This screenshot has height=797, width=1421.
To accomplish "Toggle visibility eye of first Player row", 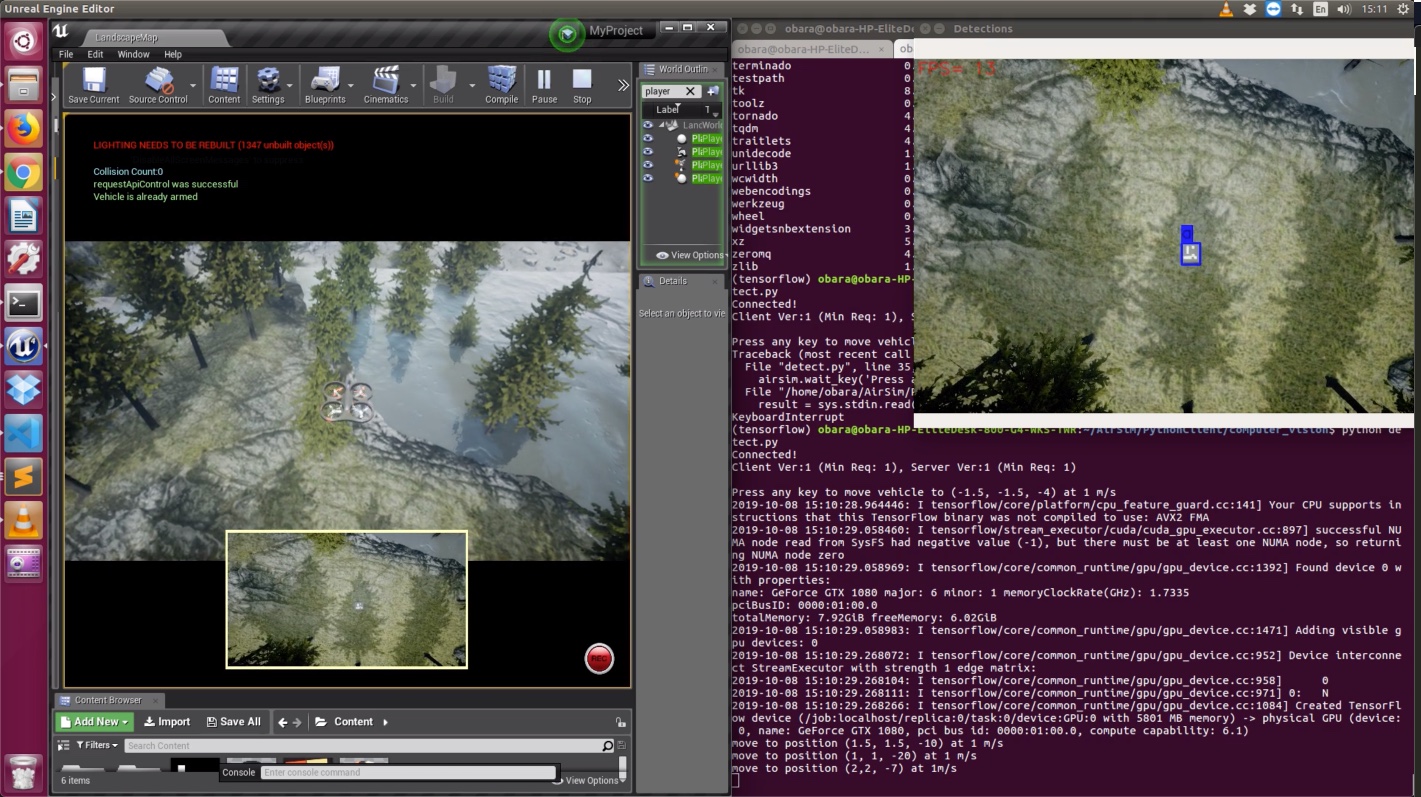I will (x=648, y=138).
